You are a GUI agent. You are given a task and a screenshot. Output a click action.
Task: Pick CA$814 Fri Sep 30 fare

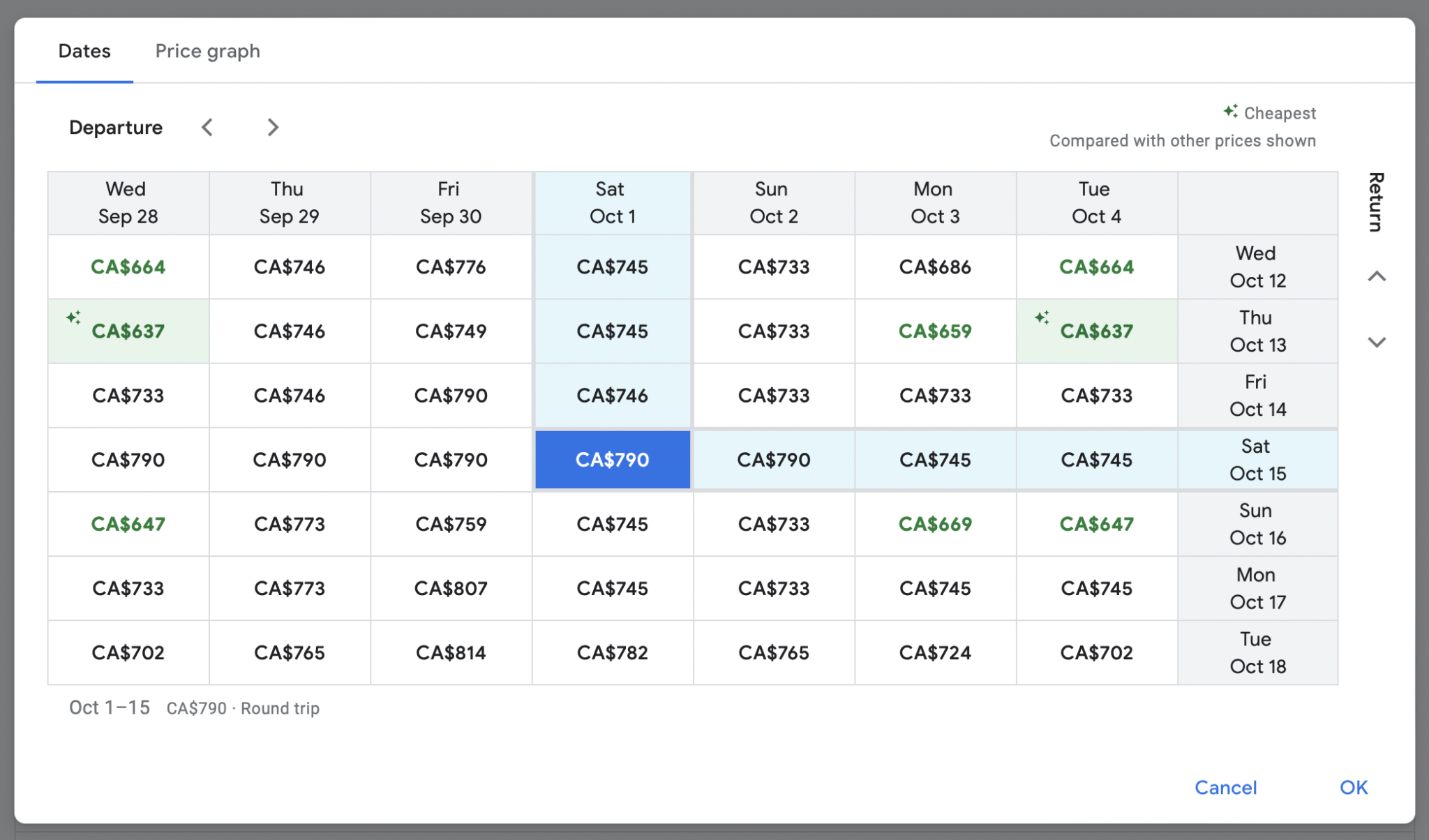(451, 652)
